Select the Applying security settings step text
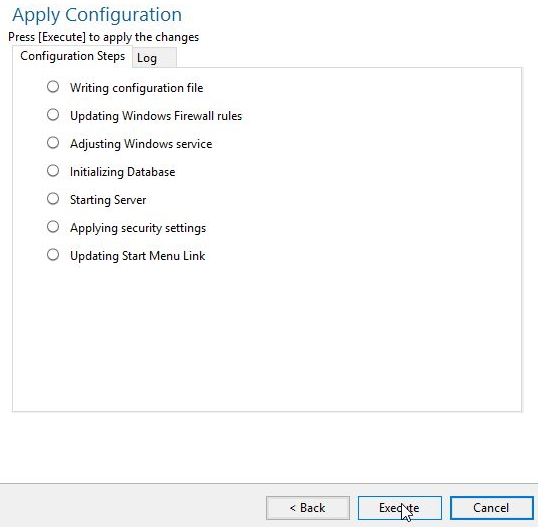This screenshot has height=527, width=538. coord(138,228)
